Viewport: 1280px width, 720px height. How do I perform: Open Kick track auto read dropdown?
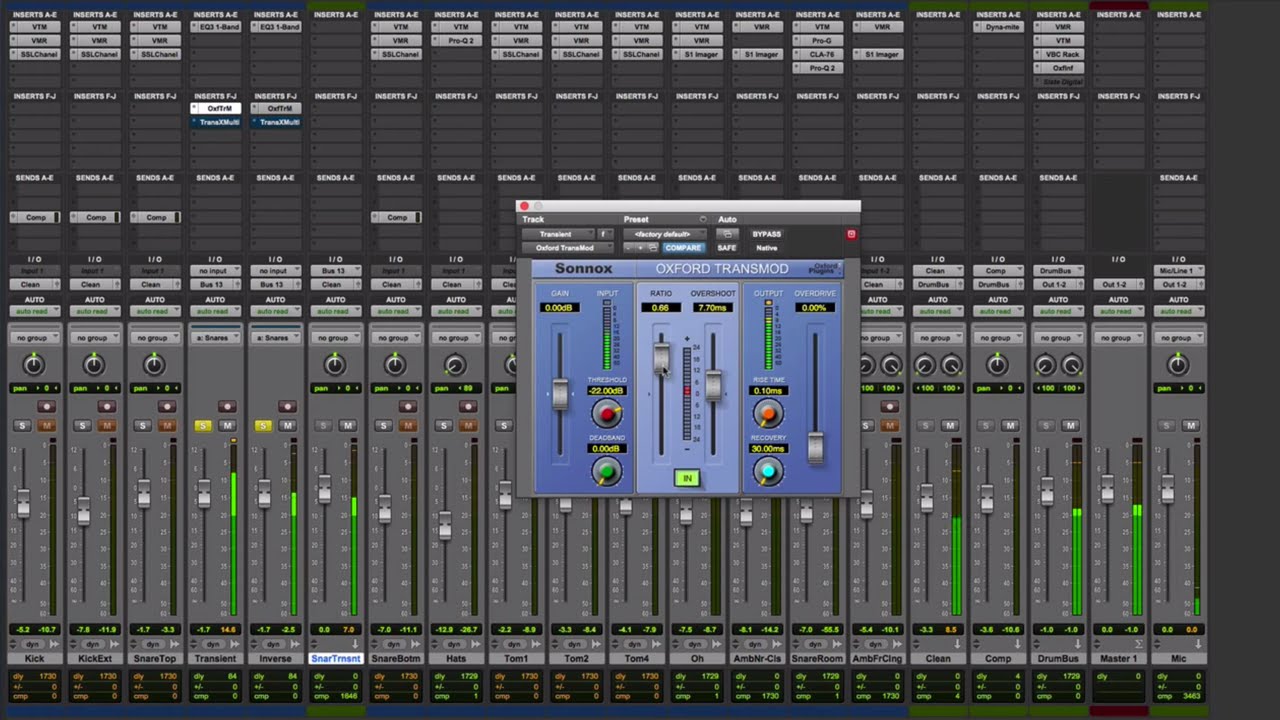click(x=34, y=312)
